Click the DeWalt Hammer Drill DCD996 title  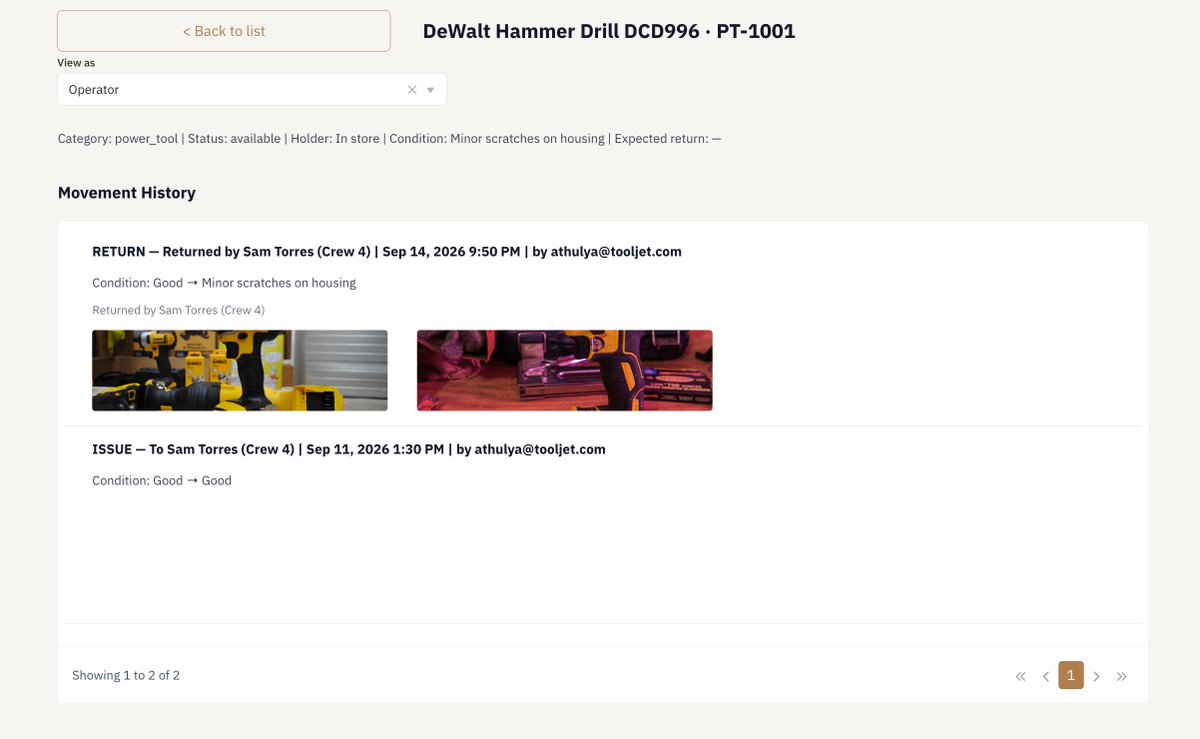pyautogui.click(x=609, y=31)
